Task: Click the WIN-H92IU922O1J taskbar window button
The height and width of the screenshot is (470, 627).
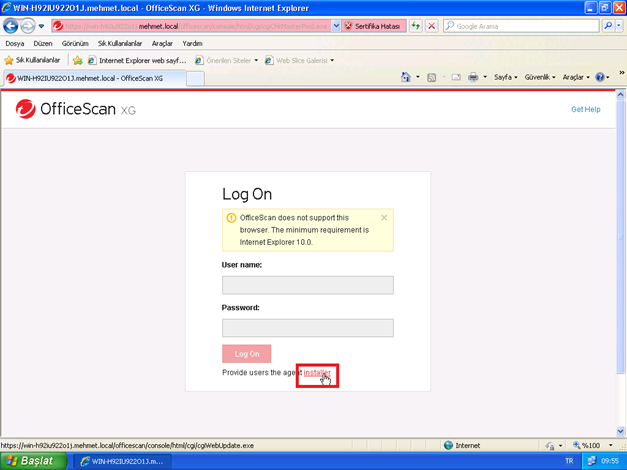Action: click(122, 462)
